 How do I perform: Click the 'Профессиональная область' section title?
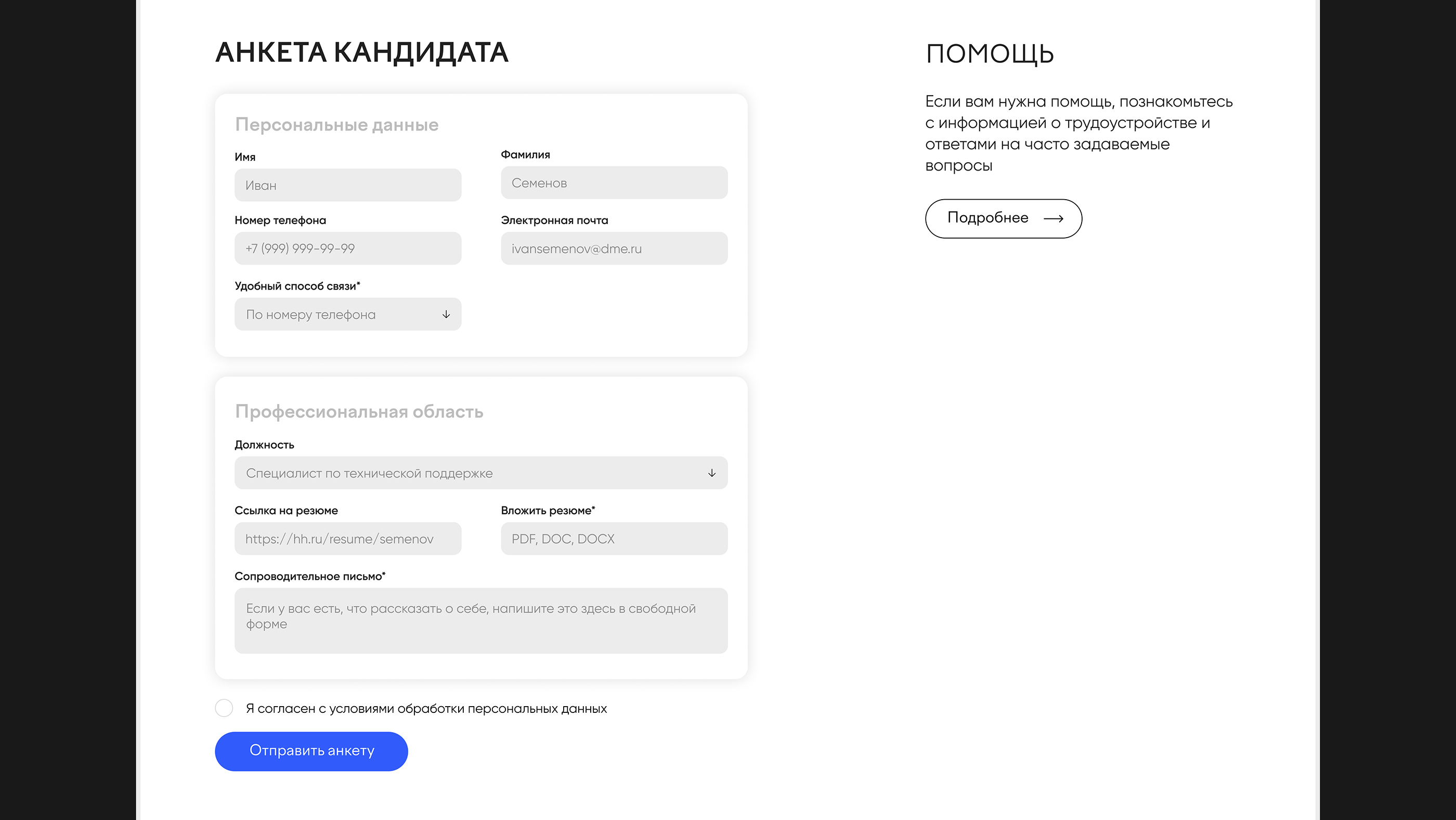tap(359, 412)
